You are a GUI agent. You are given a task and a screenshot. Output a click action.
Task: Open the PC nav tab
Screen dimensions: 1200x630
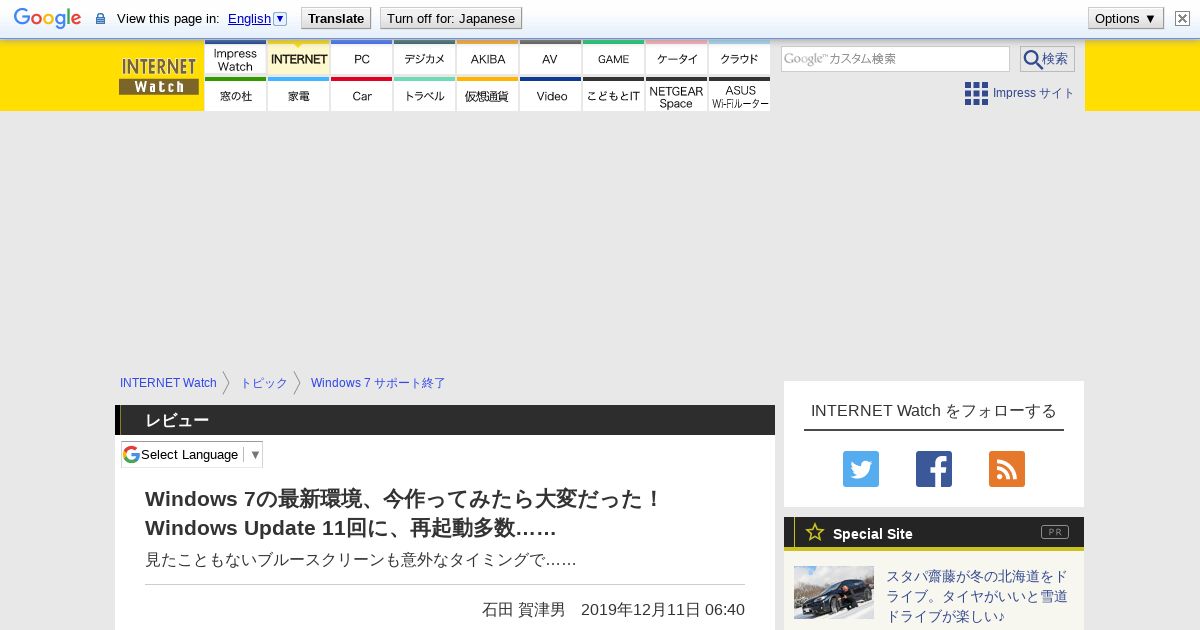pyautogui.click(x=361, y=58)
